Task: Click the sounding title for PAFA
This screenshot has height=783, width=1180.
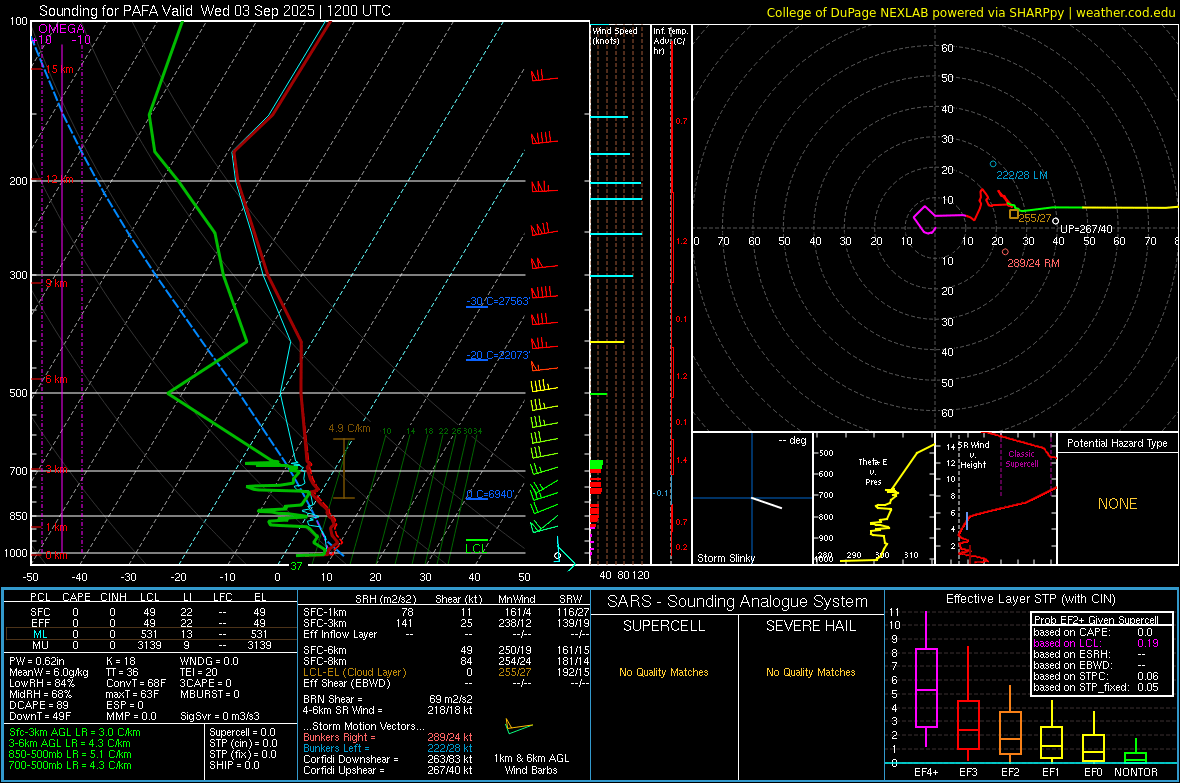Action: [x=214, y=11]
